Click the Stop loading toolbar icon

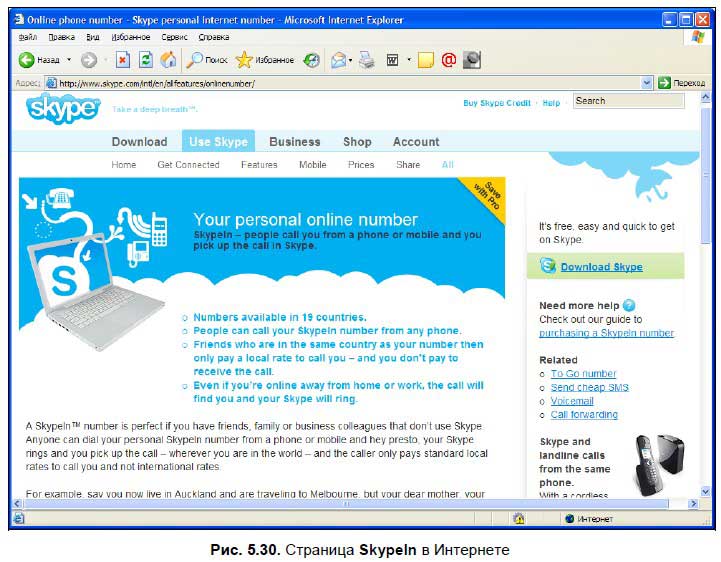pos(122,60)
